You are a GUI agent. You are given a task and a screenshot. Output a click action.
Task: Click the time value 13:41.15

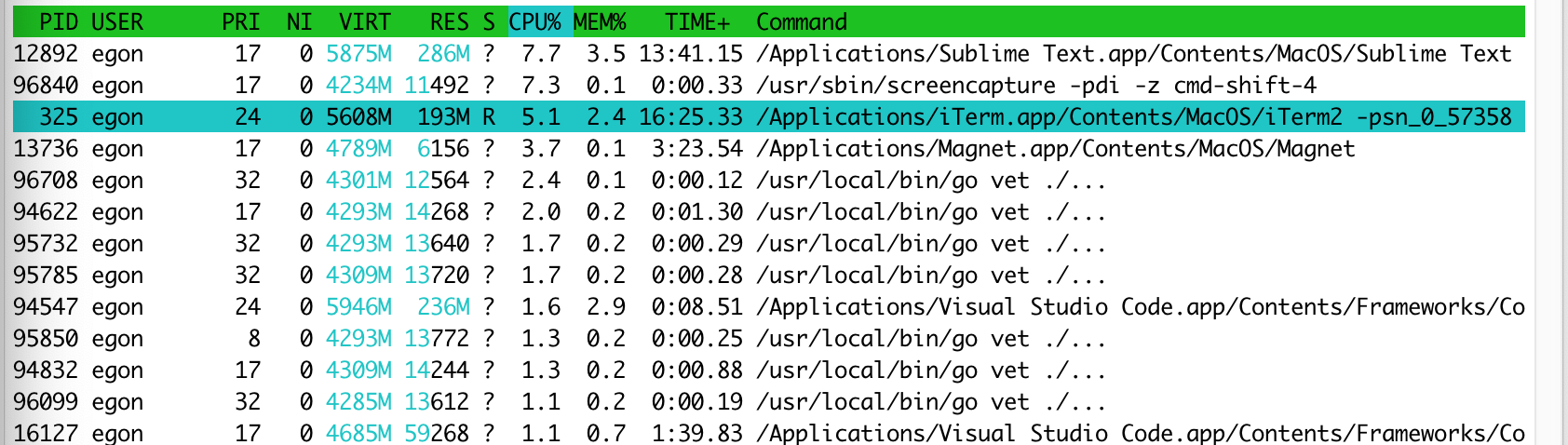[691, 54]
